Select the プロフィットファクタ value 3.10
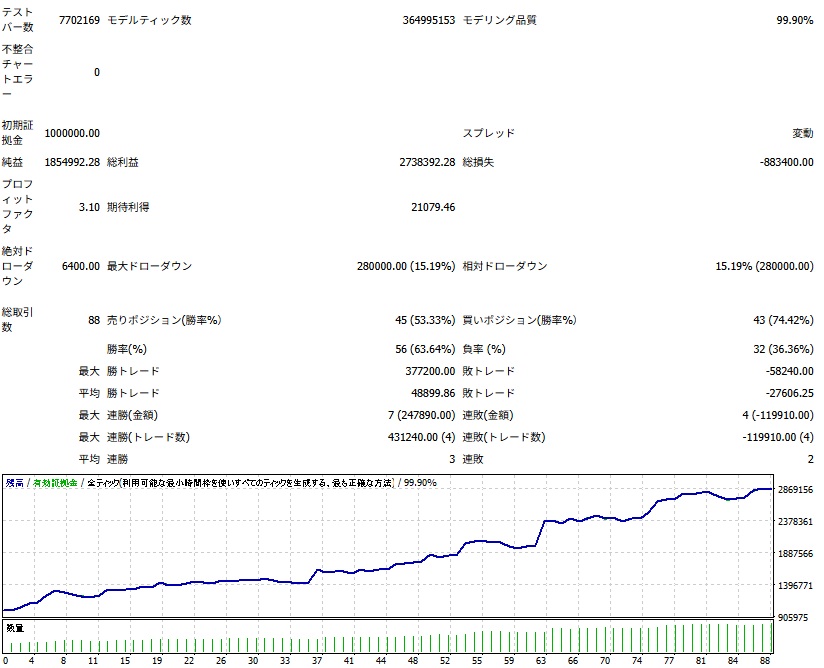The width and height of the screenshot is (824, 668). click(88, 207)
